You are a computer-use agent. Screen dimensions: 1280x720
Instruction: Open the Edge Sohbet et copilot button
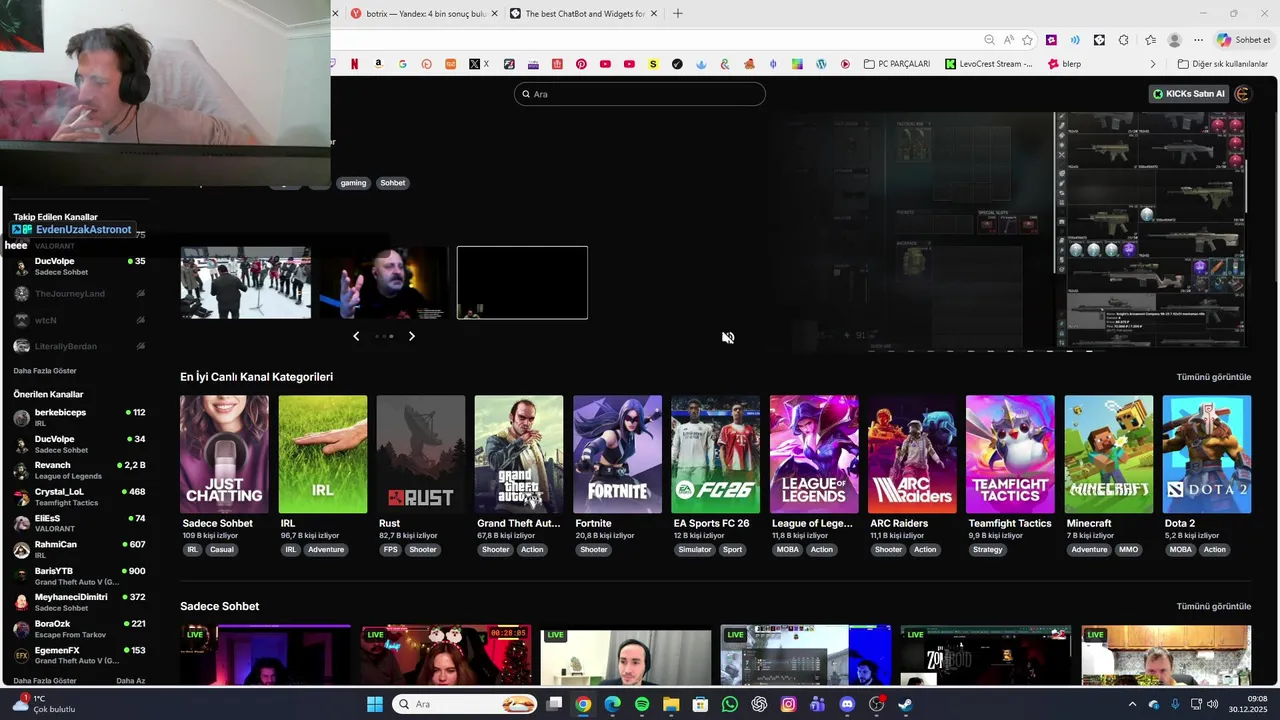click(x=1244, y=40)
